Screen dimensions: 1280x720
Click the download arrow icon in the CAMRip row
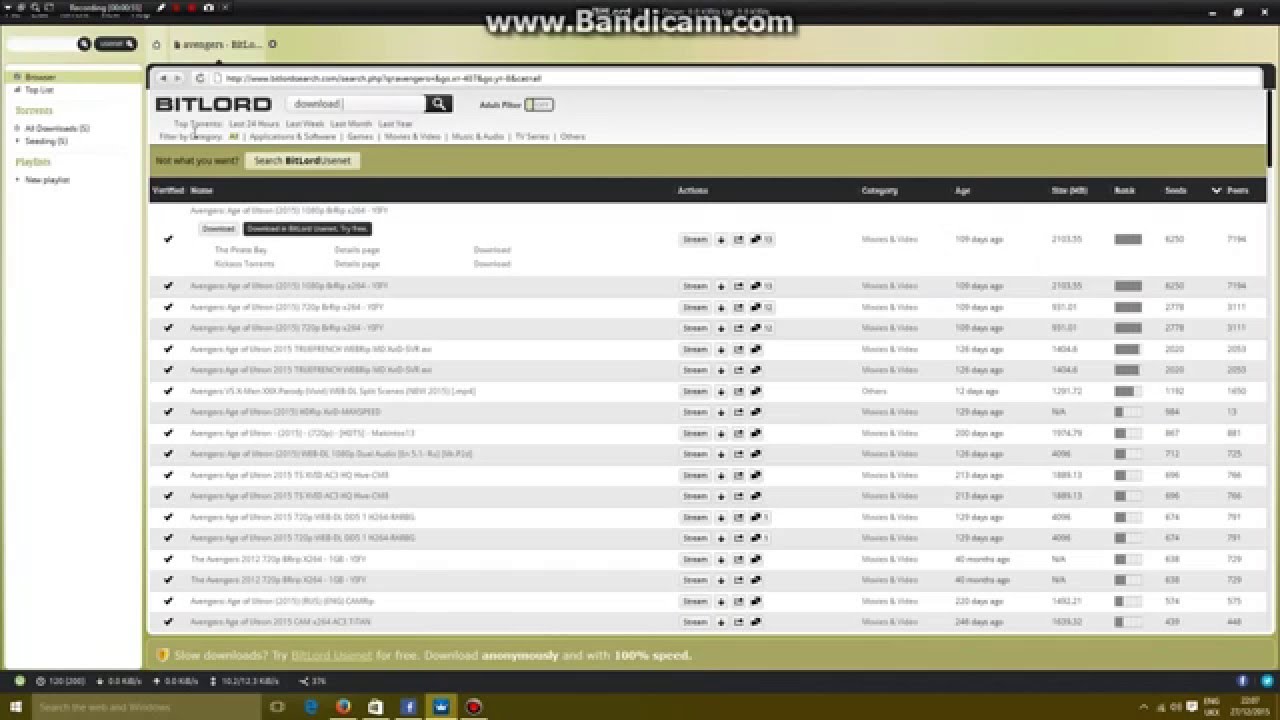721,602
